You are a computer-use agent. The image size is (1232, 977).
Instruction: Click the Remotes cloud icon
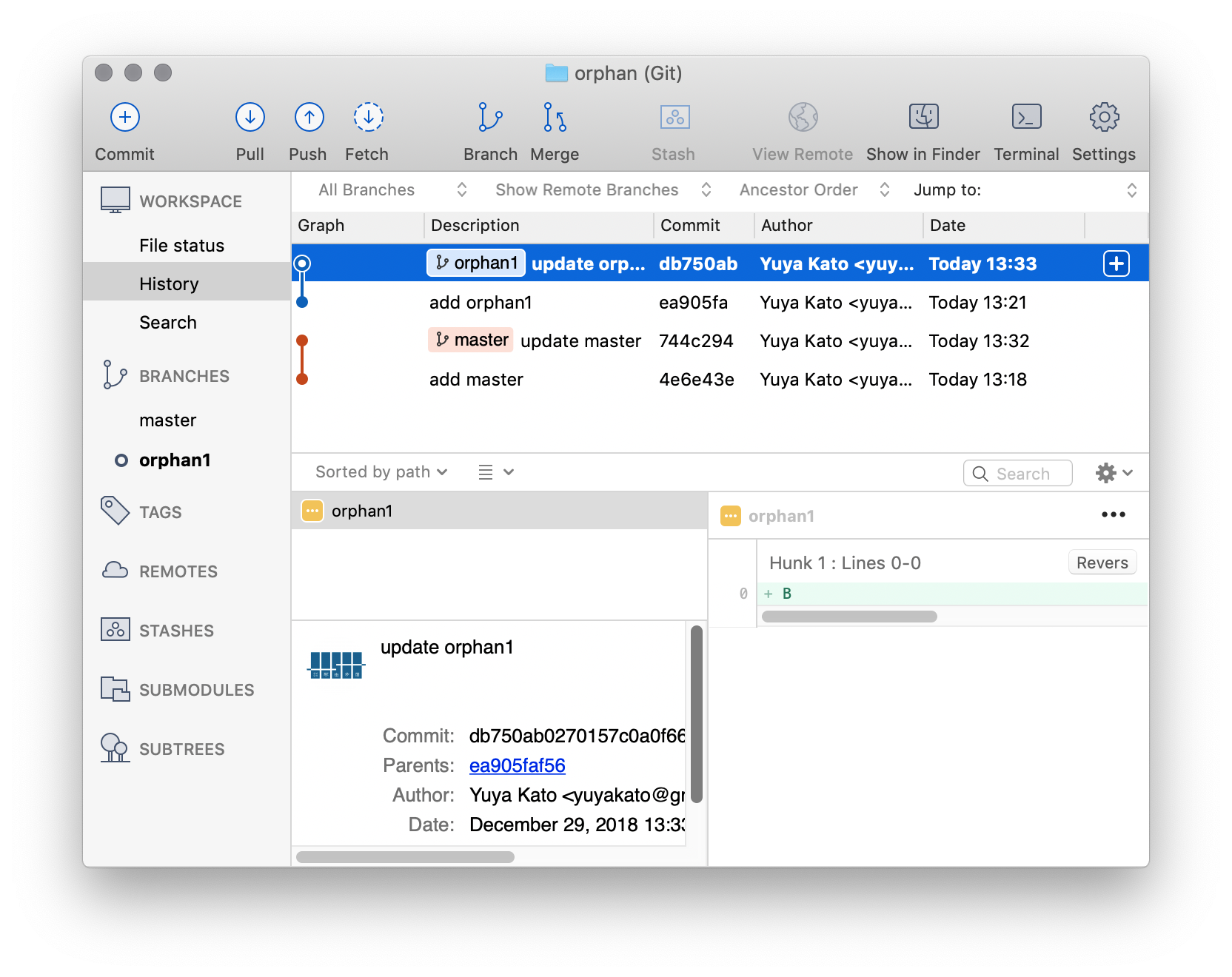pos(115,570)
